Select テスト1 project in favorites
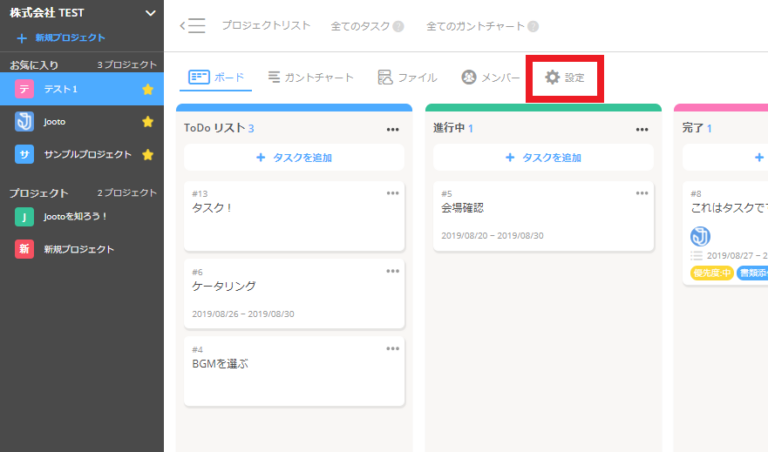Screen dimensions: 768x452 tap(82, 89)
